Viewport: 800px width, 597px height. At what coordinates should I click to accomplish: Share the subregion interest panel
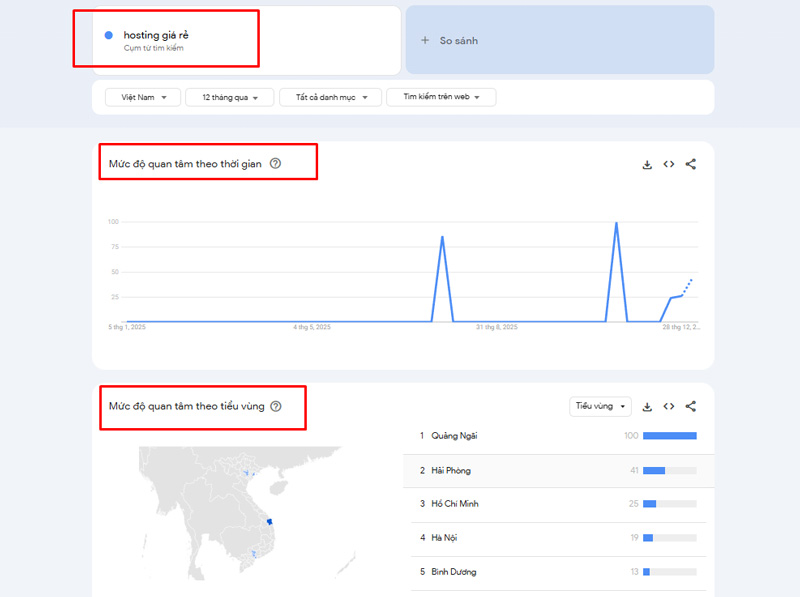(691, 407)
